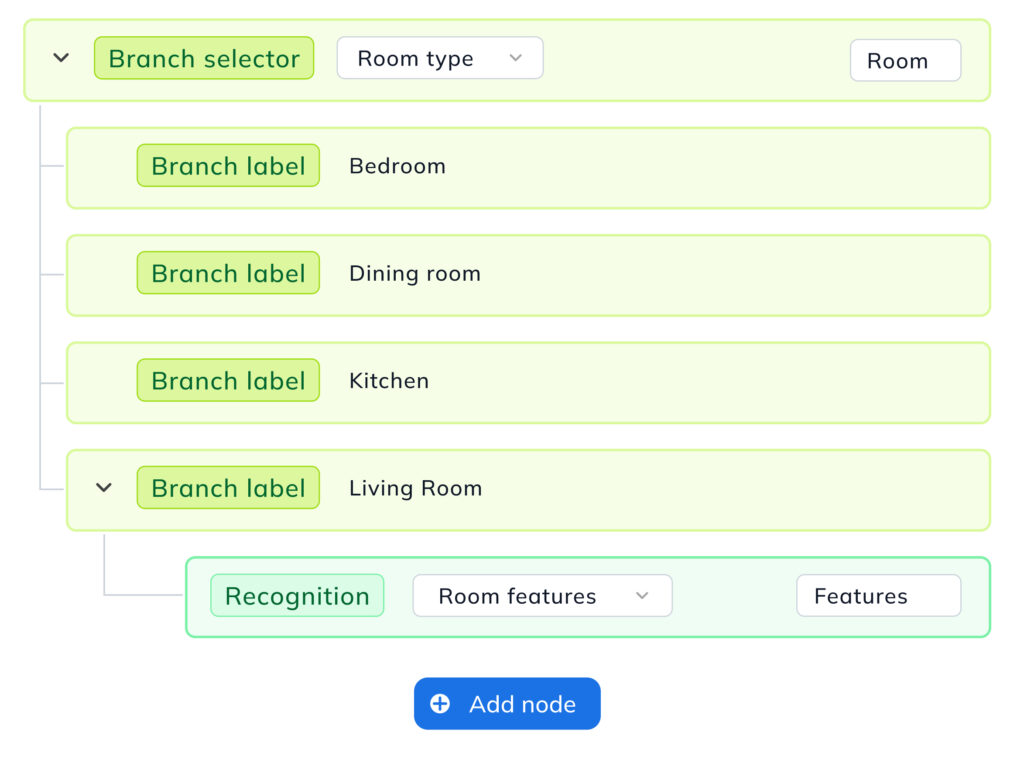Click the Branch label badge for Living Room
This screenshot has height=760, width=1024.
click(228, 487)
